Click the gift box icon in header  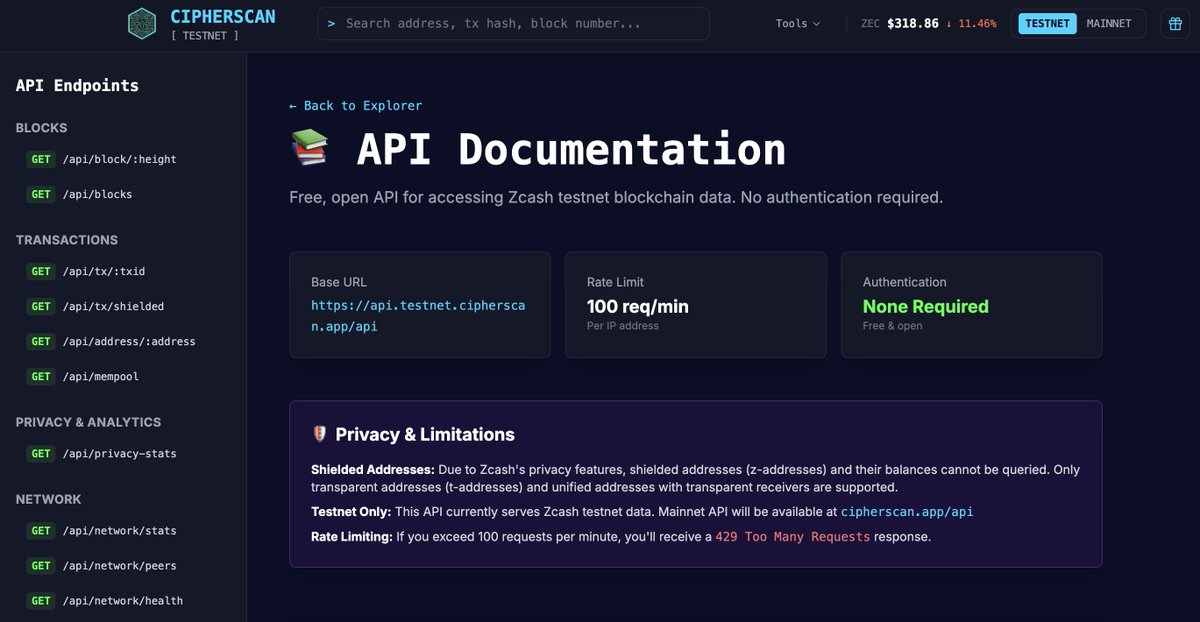click(x=1175, y=23)
